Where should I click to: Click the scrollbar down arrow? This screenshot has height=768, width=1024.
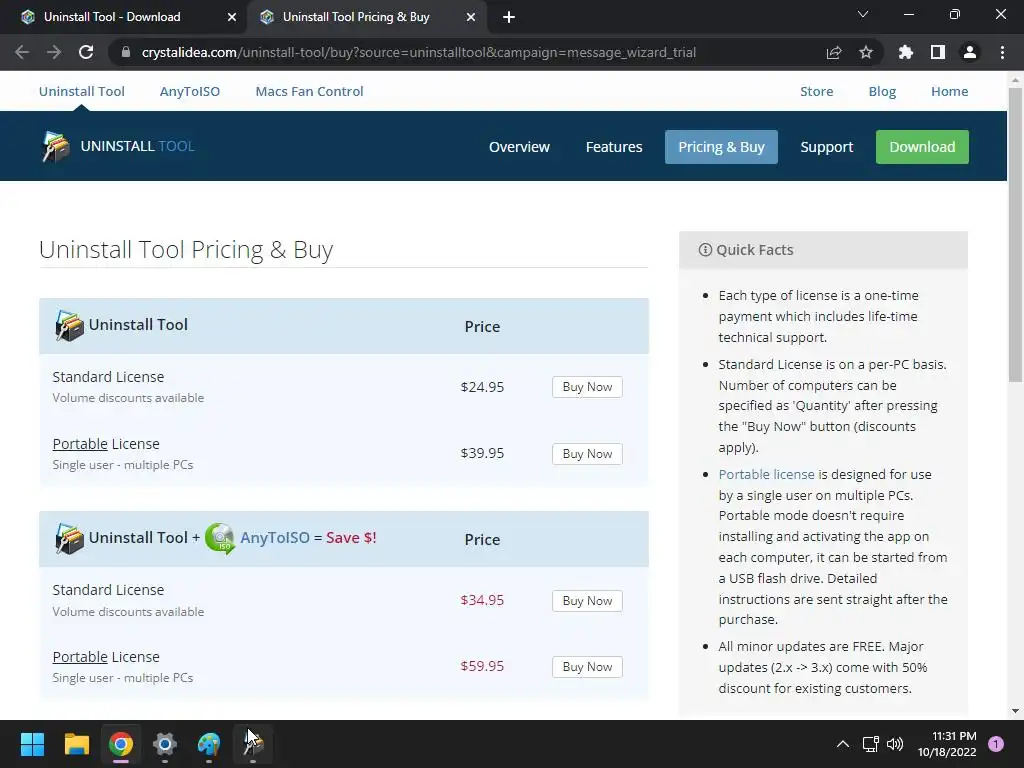1015,711
